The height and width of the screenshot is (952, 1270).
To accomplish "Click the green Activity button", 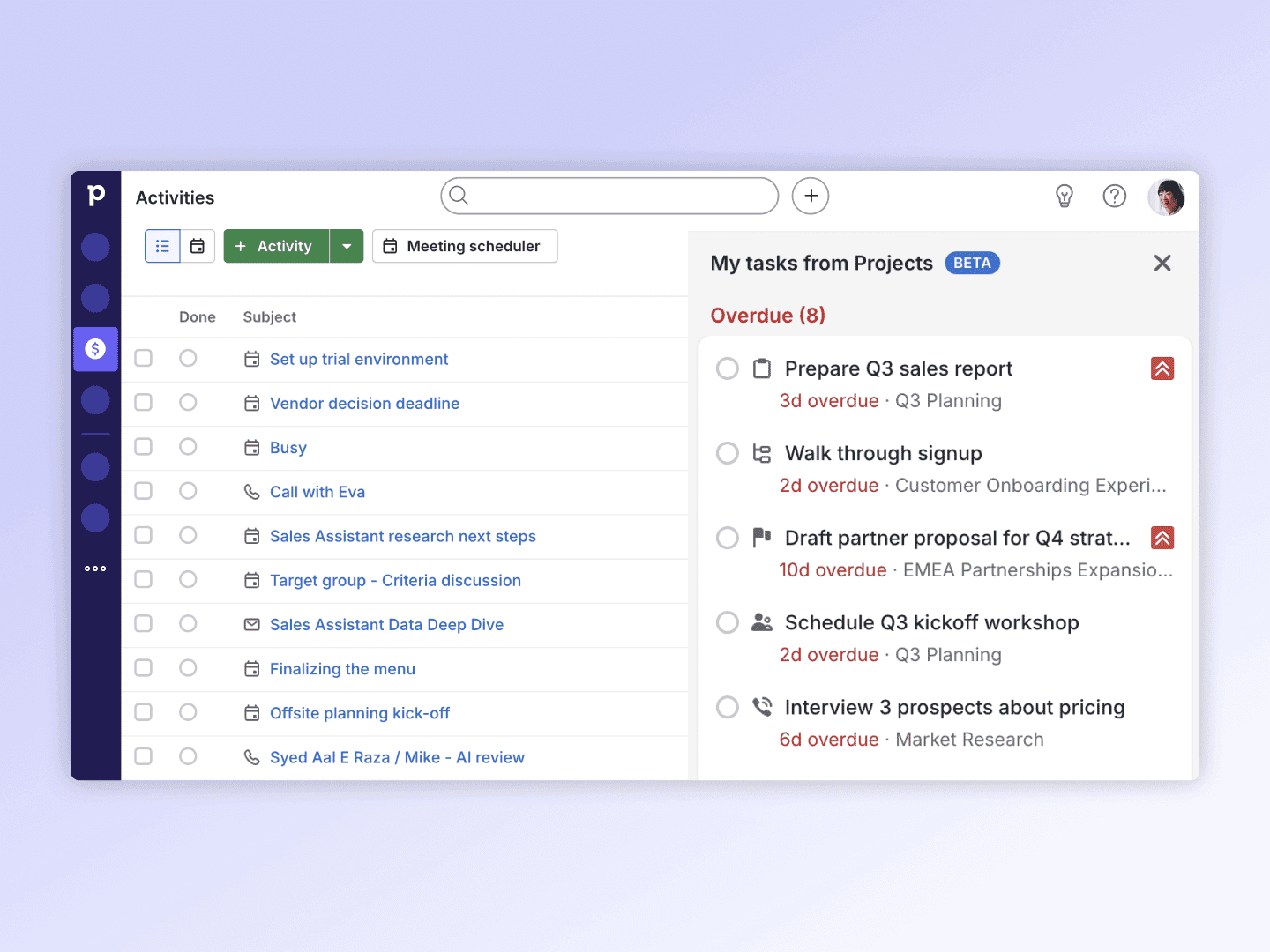I will click(276, 246).
